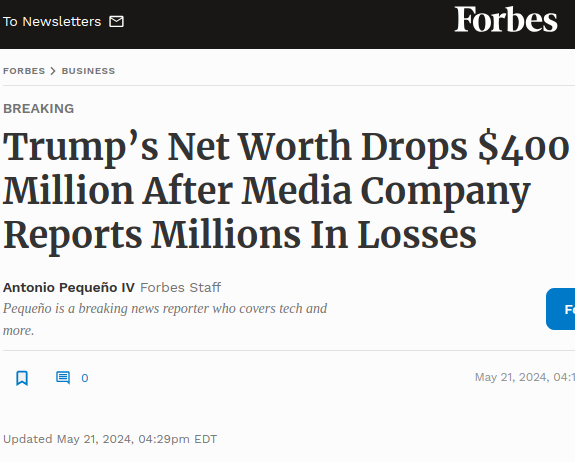Click headline line 'Million After Media Company'
575x462 pixels.
coord(267,192)
